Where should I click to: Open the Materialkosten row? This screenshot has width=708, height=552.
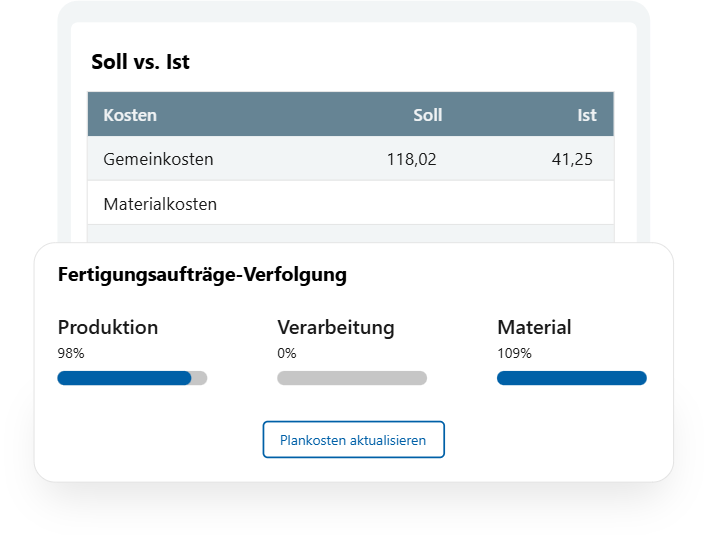351,204
